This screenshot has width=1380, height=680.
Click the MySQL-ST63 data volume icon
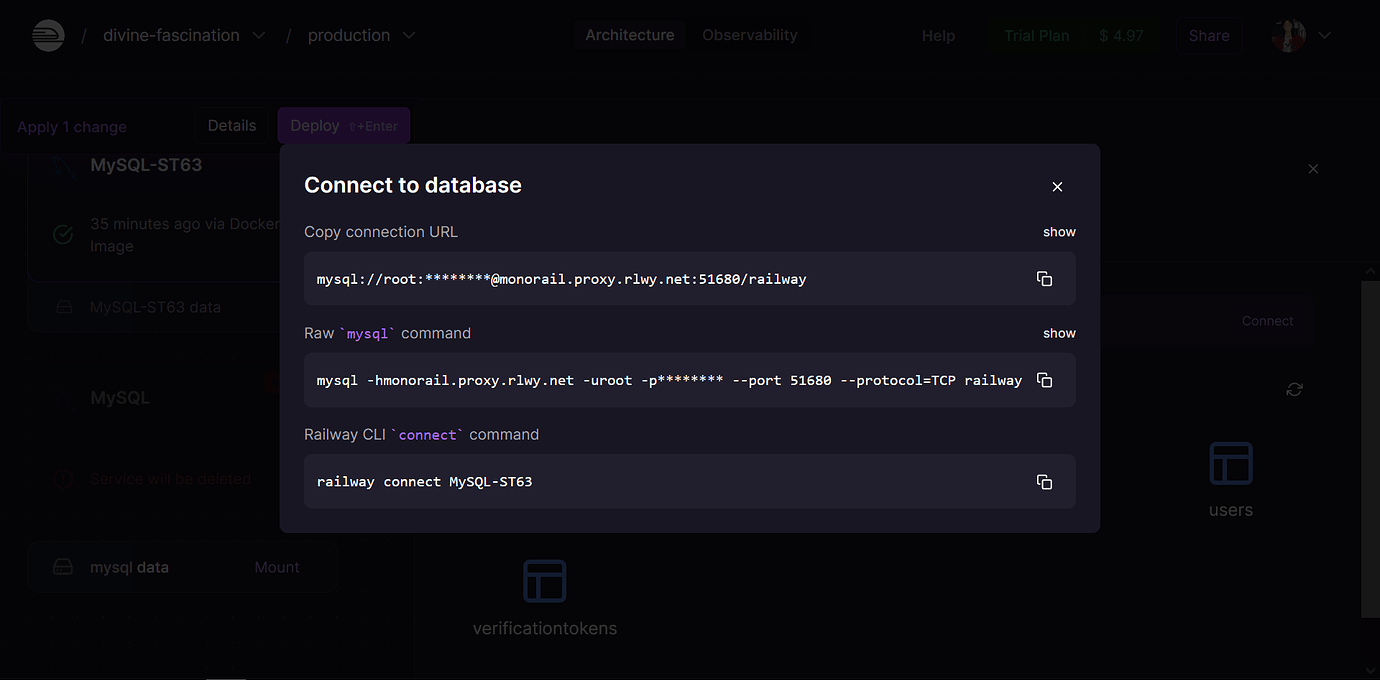(x=63, y=306)
